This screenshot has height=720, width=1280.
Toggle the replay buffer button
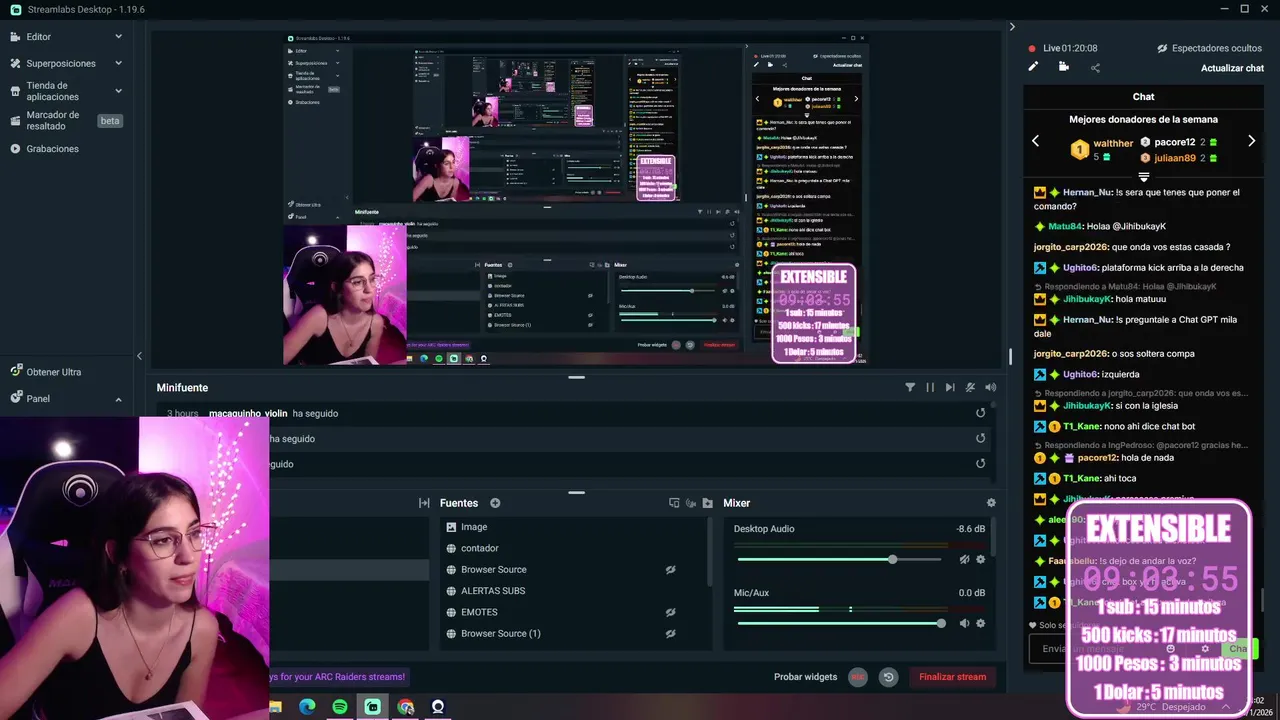point(888,677)
